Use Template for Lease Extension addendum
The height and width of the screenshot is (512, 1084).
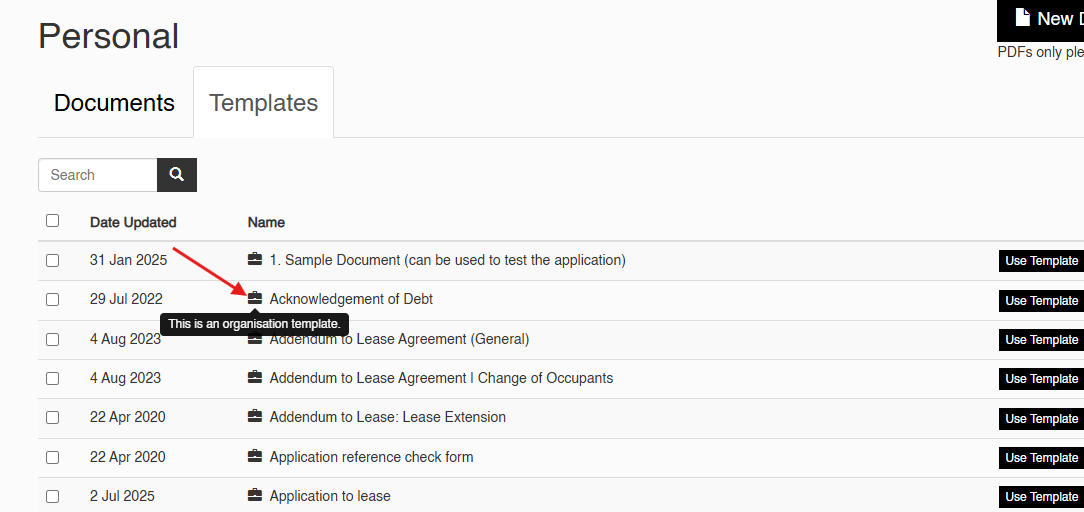[1041, 418]
